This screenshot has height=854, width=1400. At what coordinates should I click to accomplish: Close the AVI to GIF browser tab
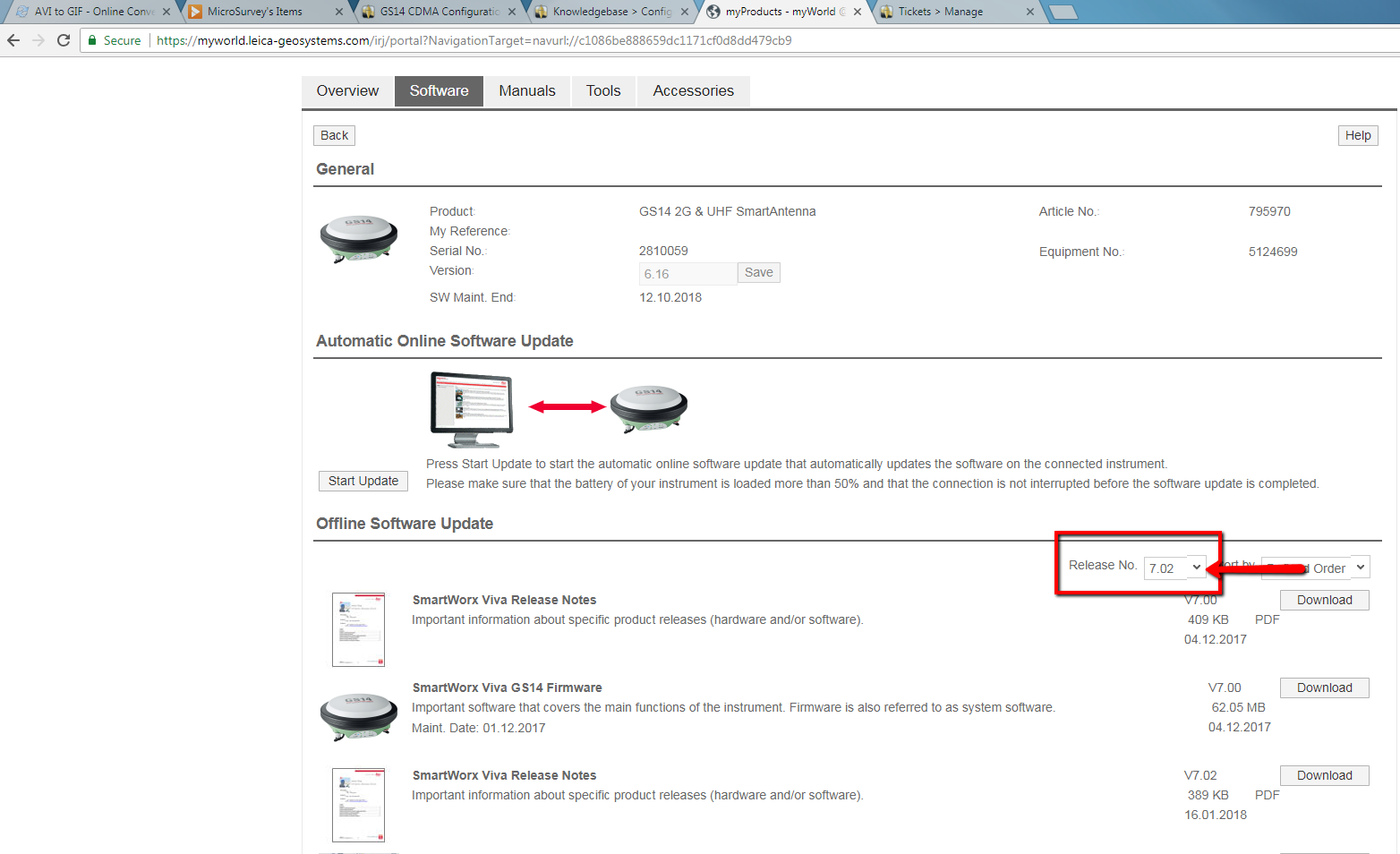click(x=166, y=12)
